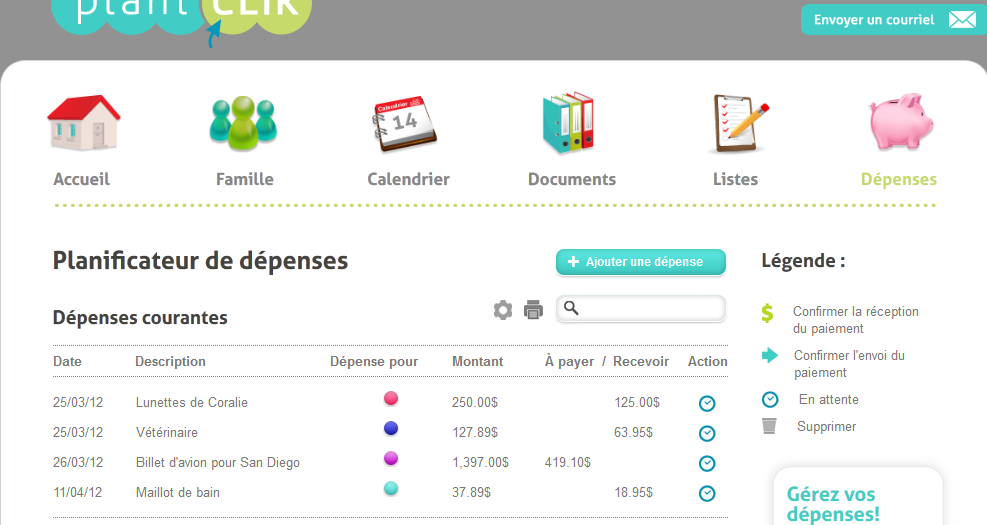
Task: Open the Famille section people icon
Action: coord(243,123)
